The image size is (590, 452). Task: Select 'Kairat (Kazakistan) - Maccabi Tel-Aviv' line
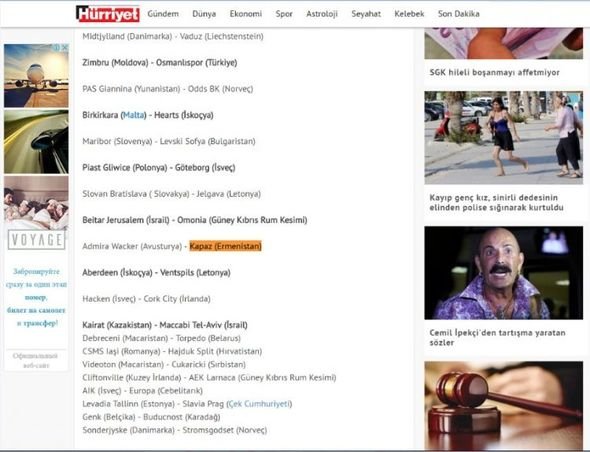pos(165,325)
